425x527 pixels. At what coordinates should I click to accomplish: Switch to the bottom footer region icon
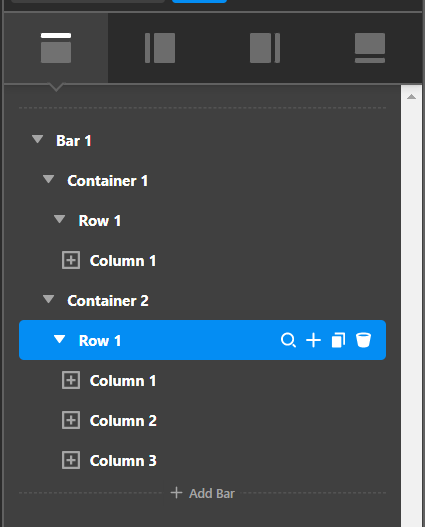370,48
